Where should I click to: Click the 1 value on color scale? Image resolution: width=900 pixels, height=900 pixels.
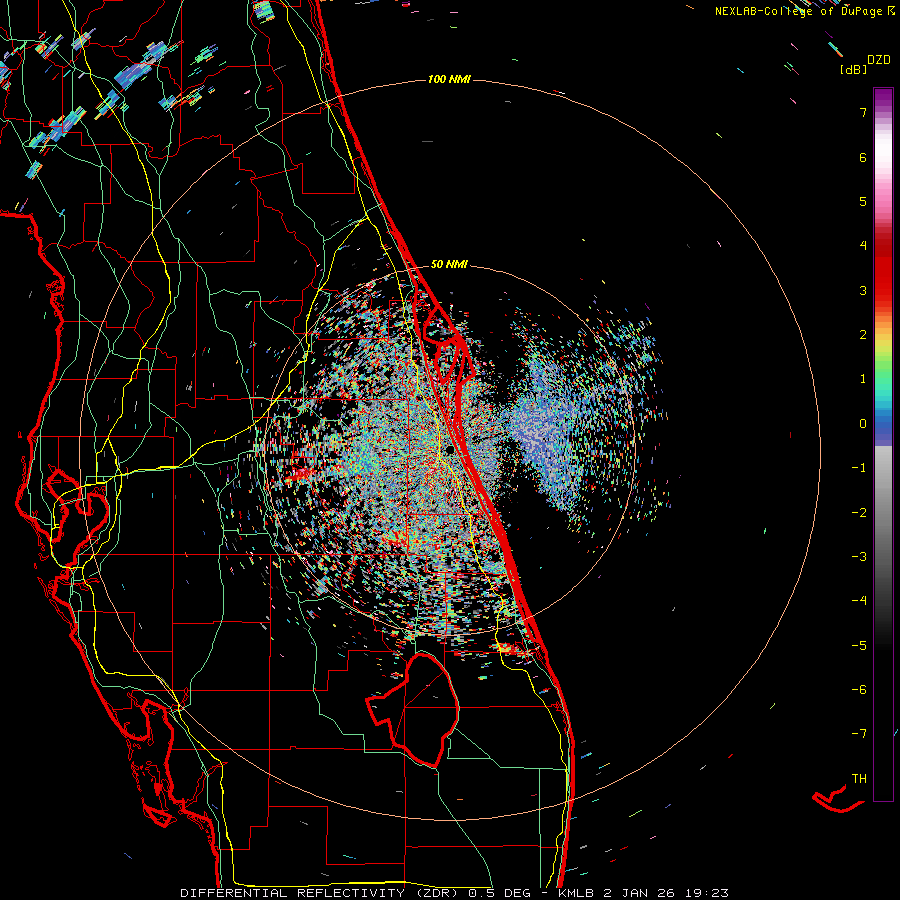(863, 379)
